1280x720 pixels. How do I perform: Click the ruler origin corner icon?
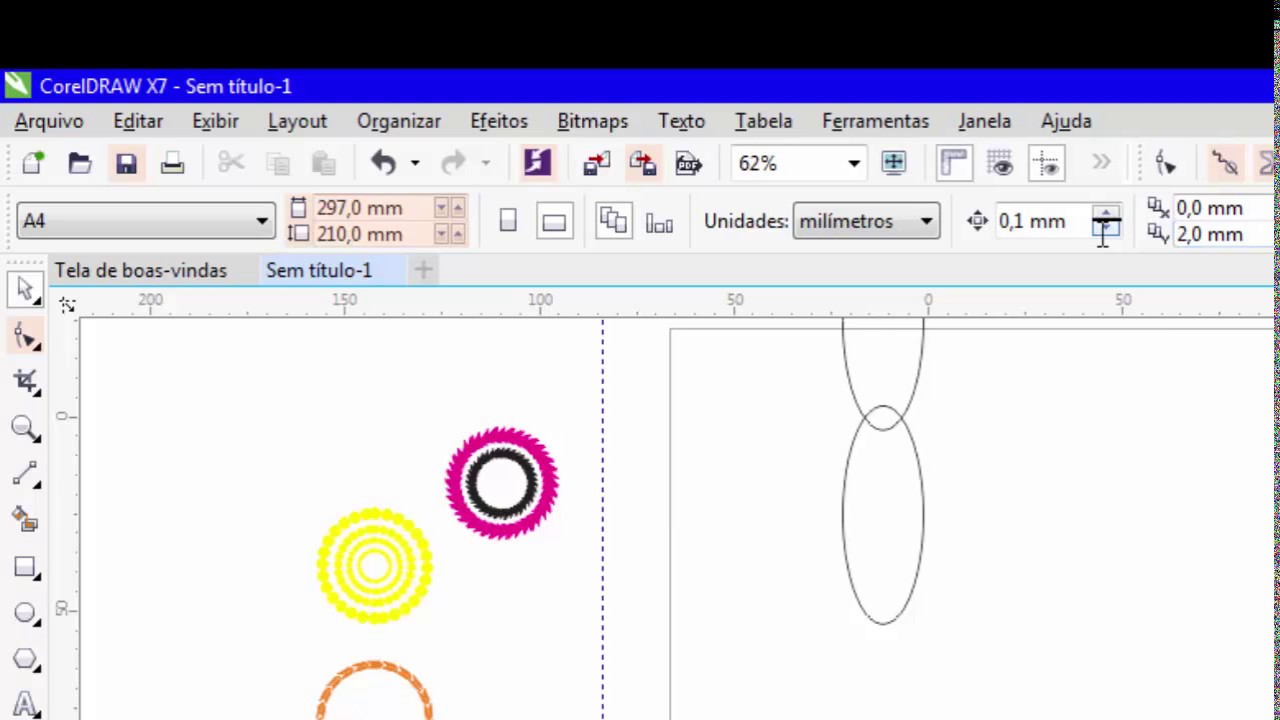click(67, 305)
